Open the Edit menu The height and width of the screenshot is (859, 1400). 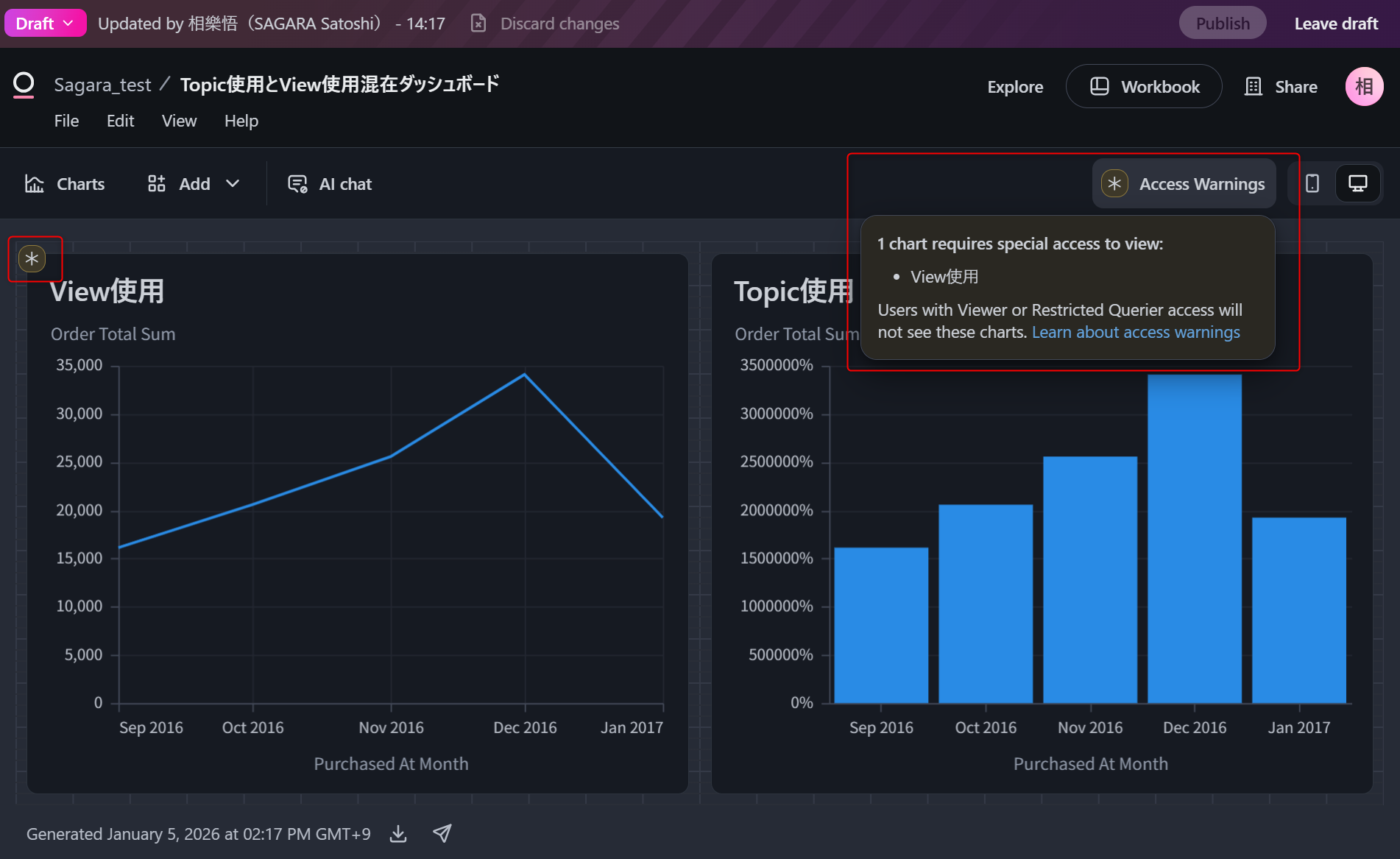point(120,121)
